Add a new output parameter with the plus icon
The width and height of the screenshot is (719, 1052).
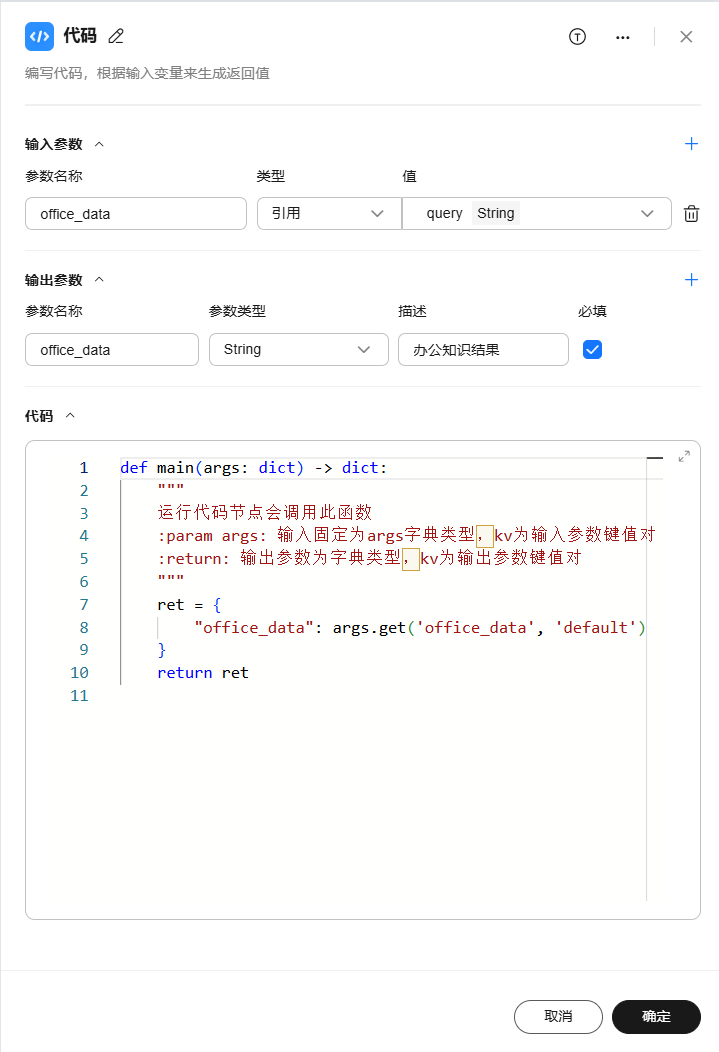pyautogui.click(x=692, y=280)
